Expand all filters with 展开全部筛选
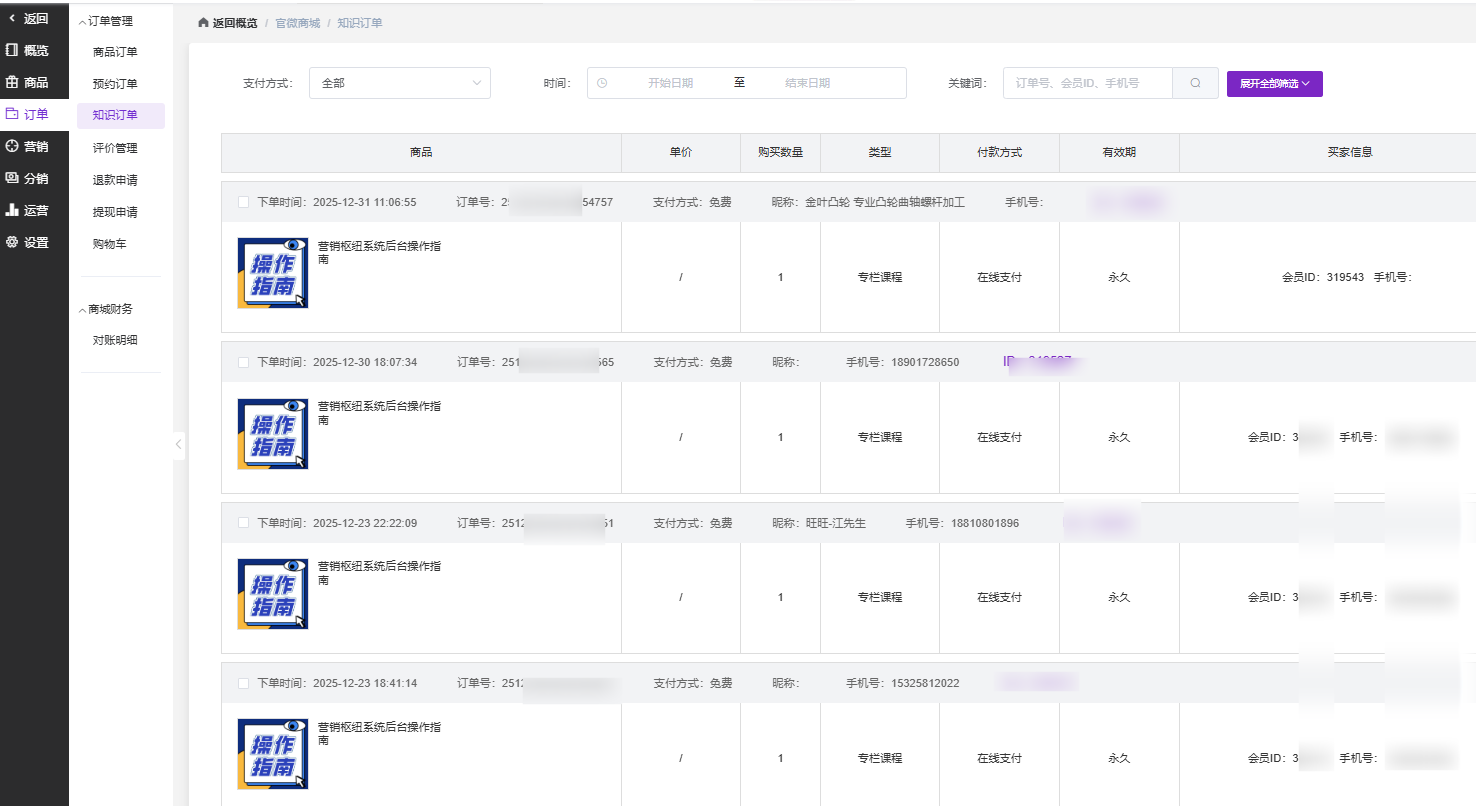This screenshot has width=1476, height=806. (x=1274, y=83)
